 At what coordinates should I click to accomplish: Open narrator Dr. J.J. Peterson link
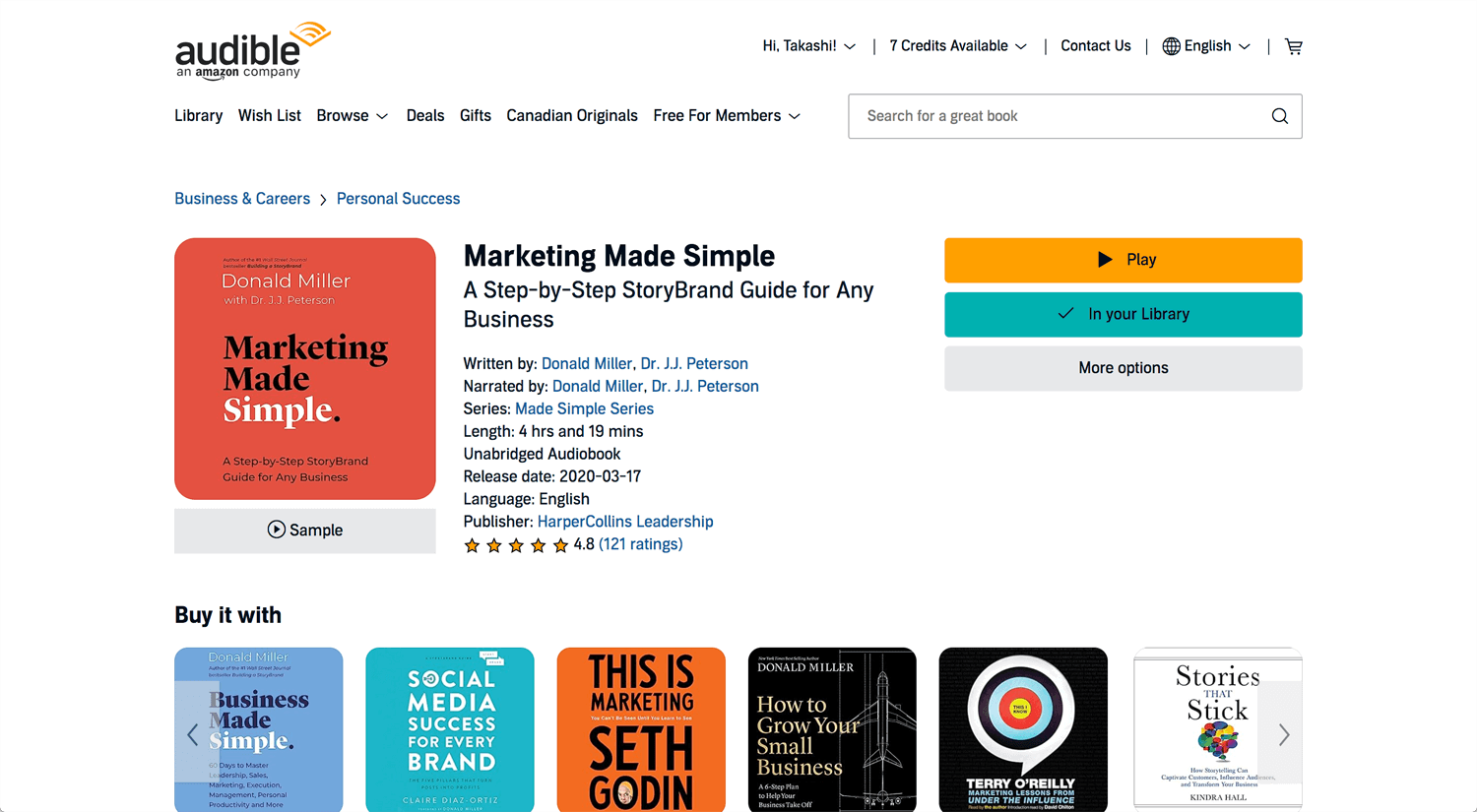(705, 387)
